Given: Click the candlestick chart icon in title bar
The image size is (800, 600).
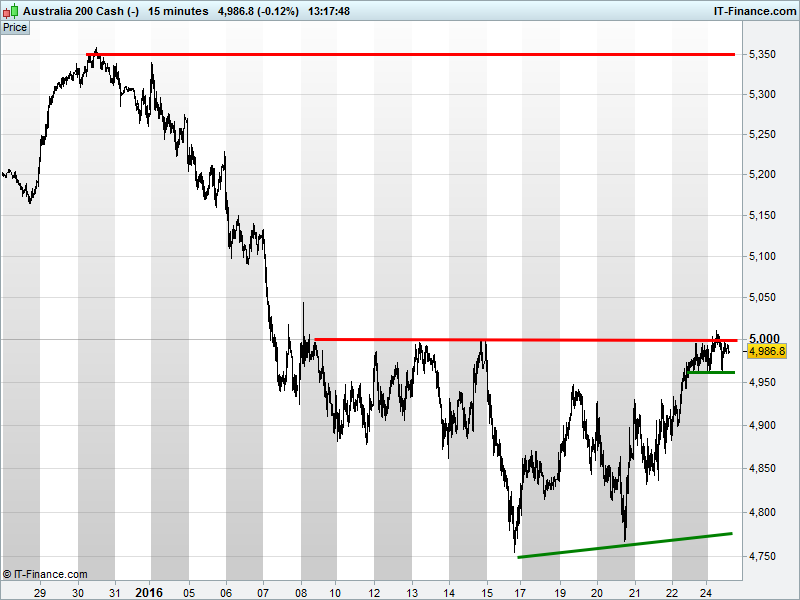Looking at the screenshot, I should [x=11, y=11].
